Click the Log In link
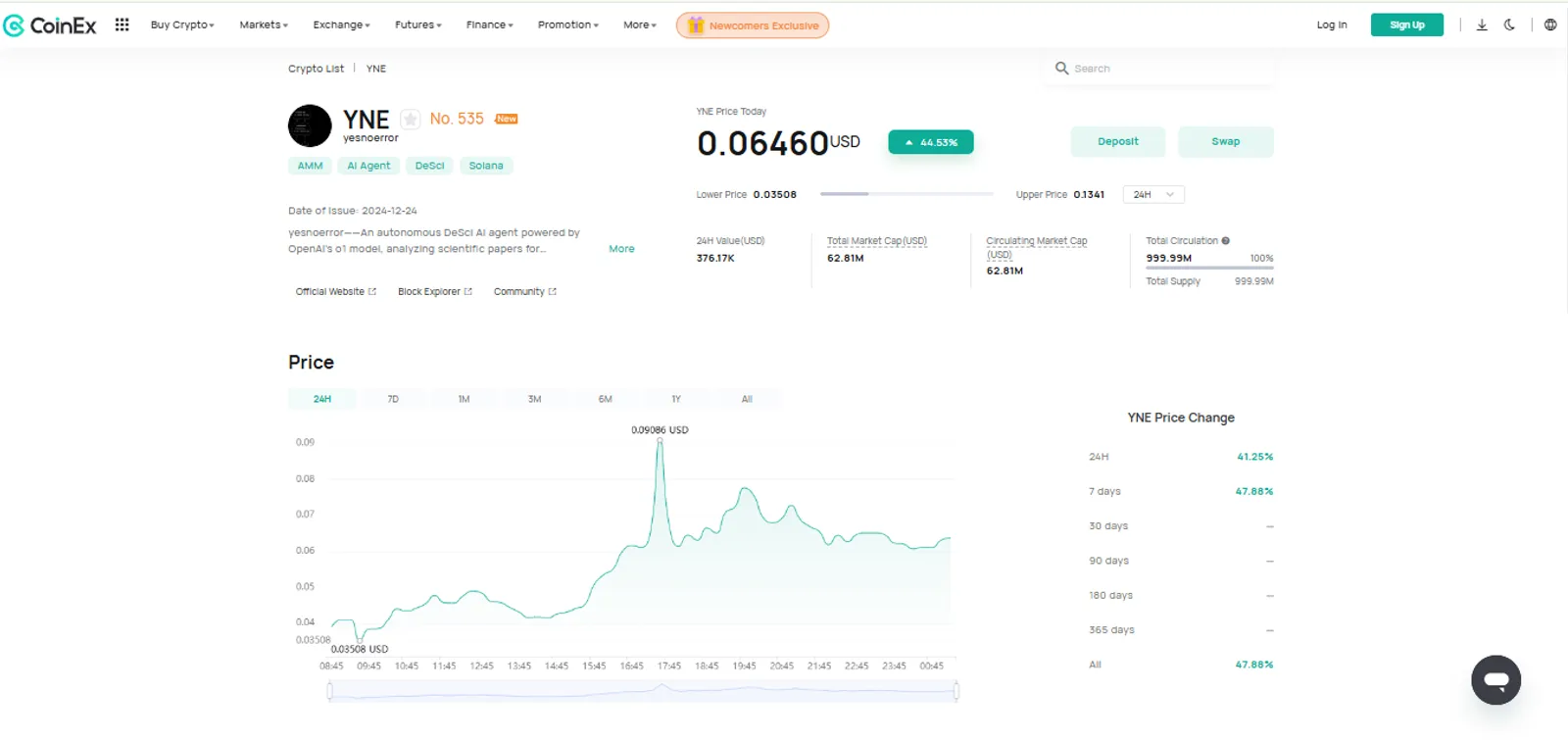This screenshot has height=740, width=1568. [1332, 25]
